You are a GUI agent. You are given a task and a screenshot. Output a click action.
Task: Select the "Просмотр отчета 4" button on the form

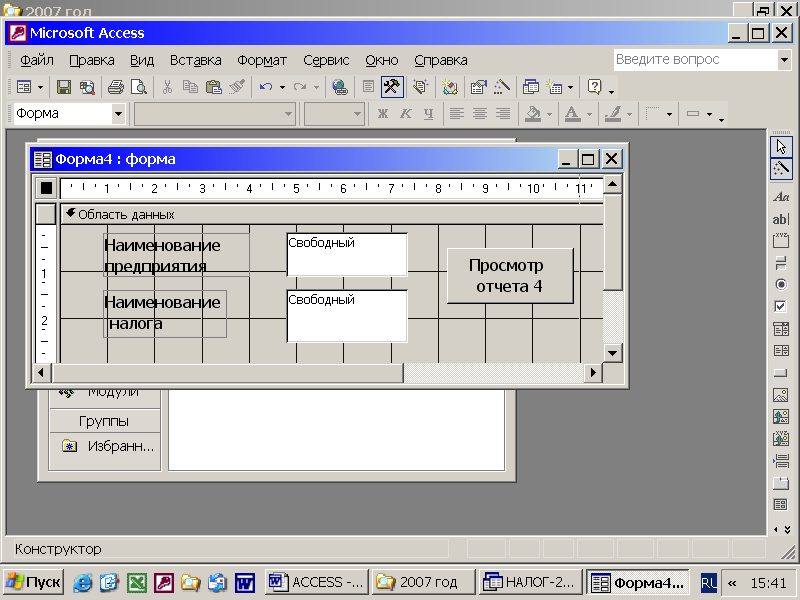(510, 276)
